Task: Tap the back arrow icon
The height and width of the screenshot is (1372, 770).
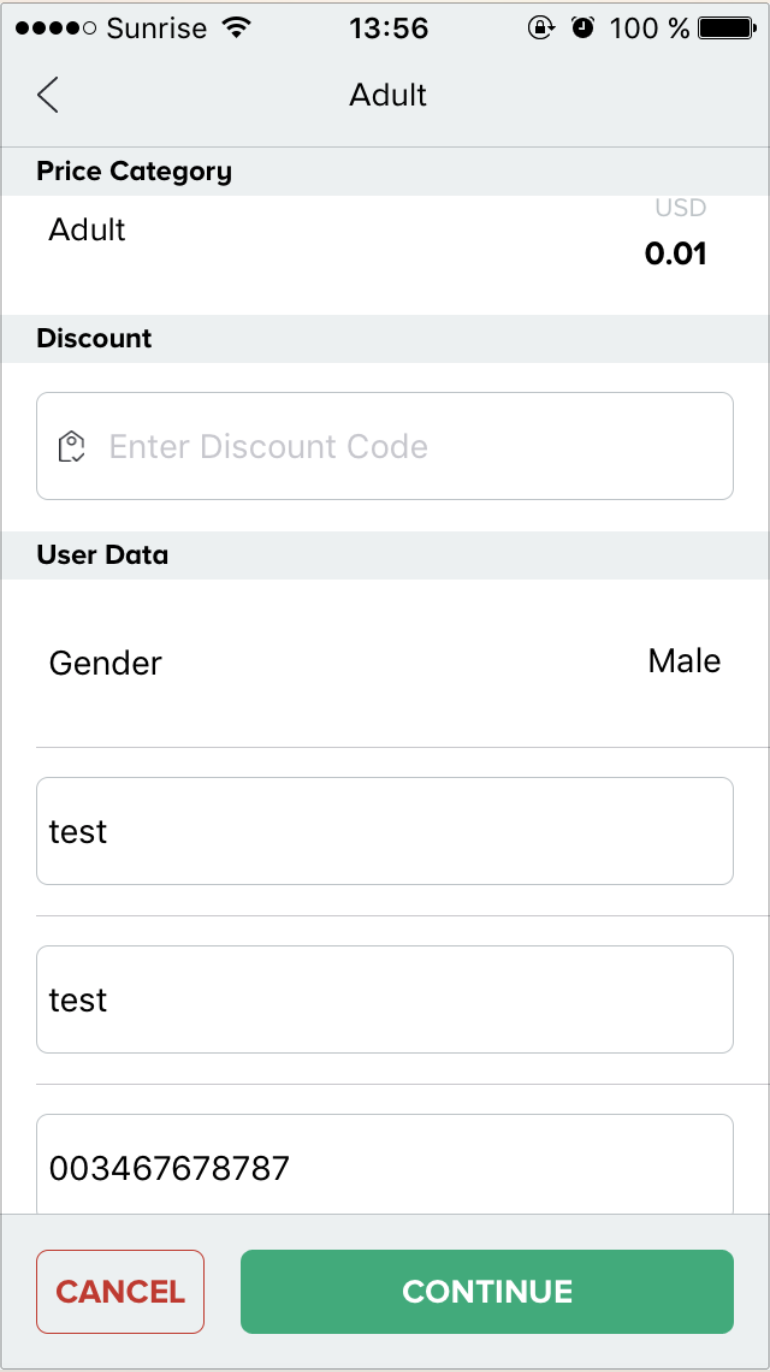Action: click(x=47, y=95)
